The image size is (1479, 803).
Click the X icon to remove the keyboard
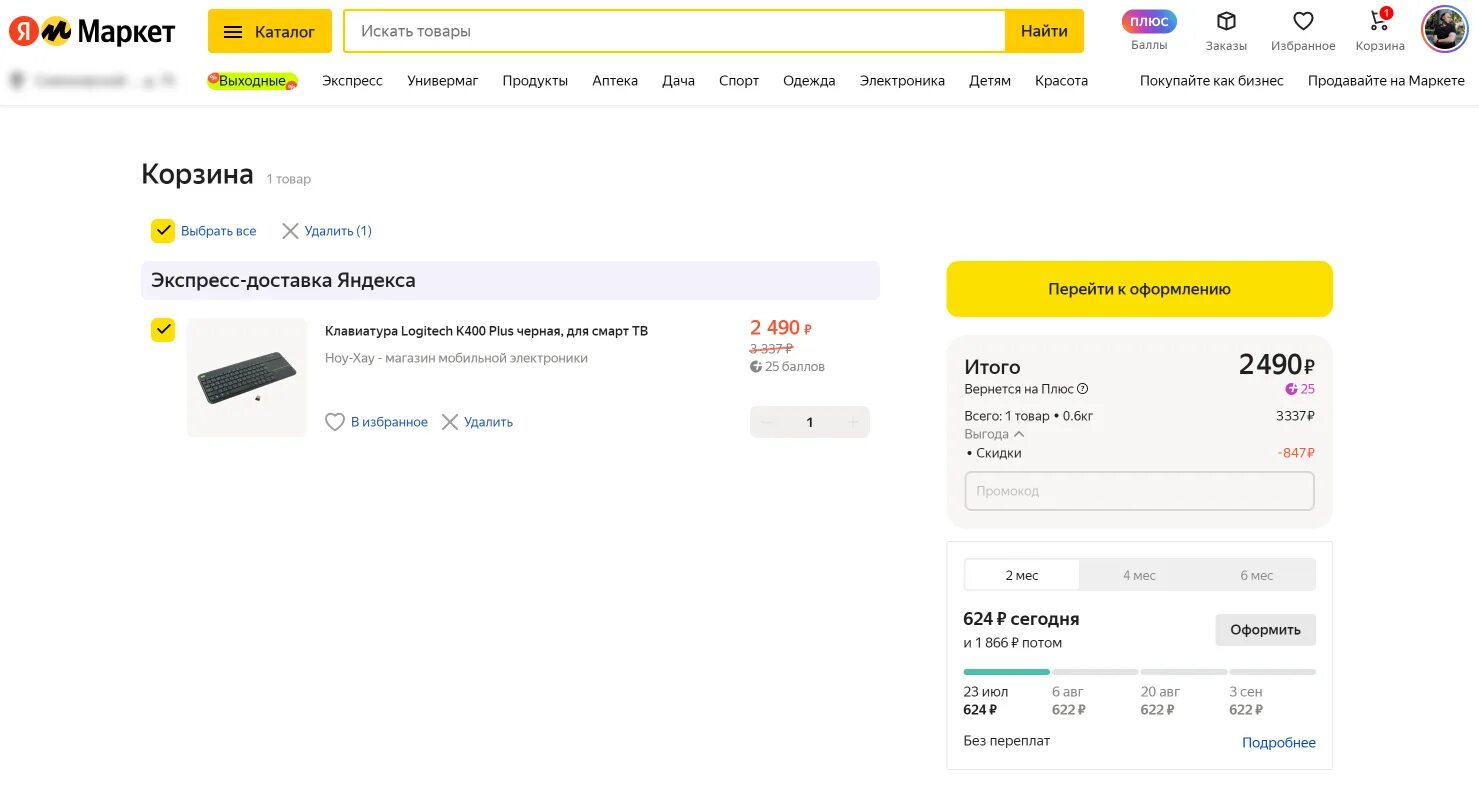[x=450, y=422]
